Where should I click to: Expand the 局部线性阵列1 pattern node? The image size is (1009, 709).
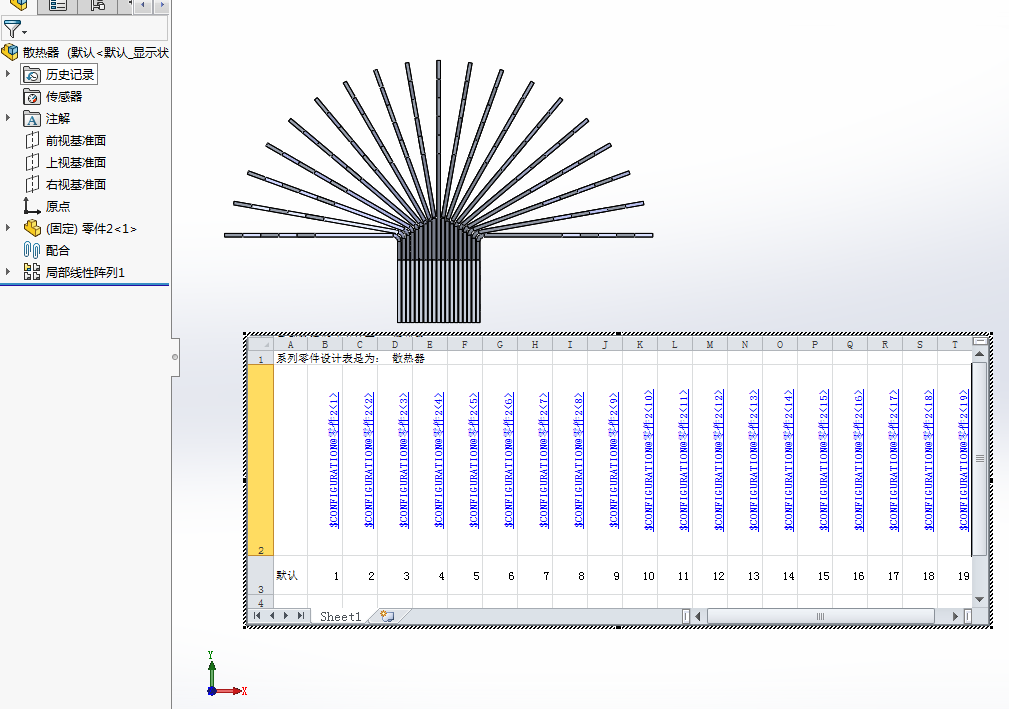pyautogui.click(x=8, y=272)
